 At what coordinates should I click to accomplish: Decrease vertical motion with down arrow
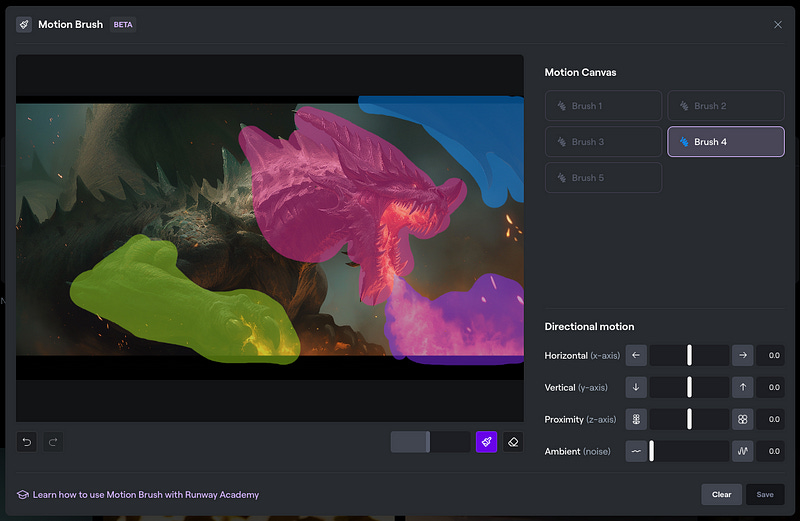pyautogui.click(x=636, y=387)
